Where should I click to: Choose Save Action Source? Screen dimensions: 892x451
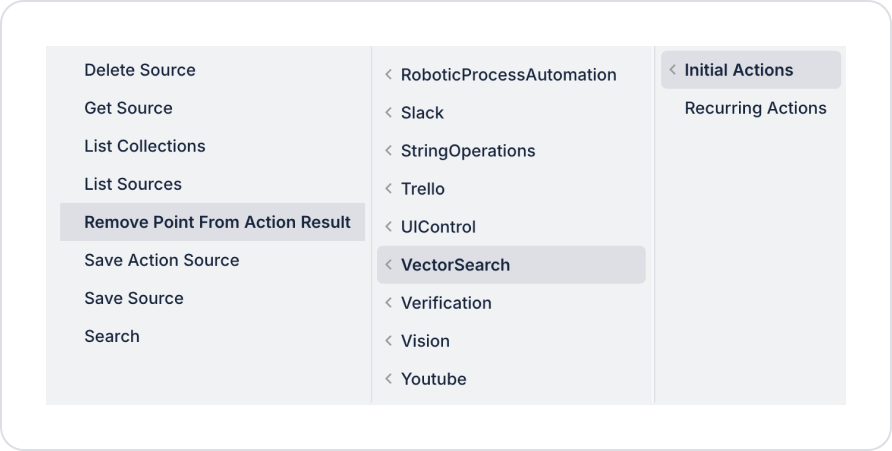coord(162,260)
